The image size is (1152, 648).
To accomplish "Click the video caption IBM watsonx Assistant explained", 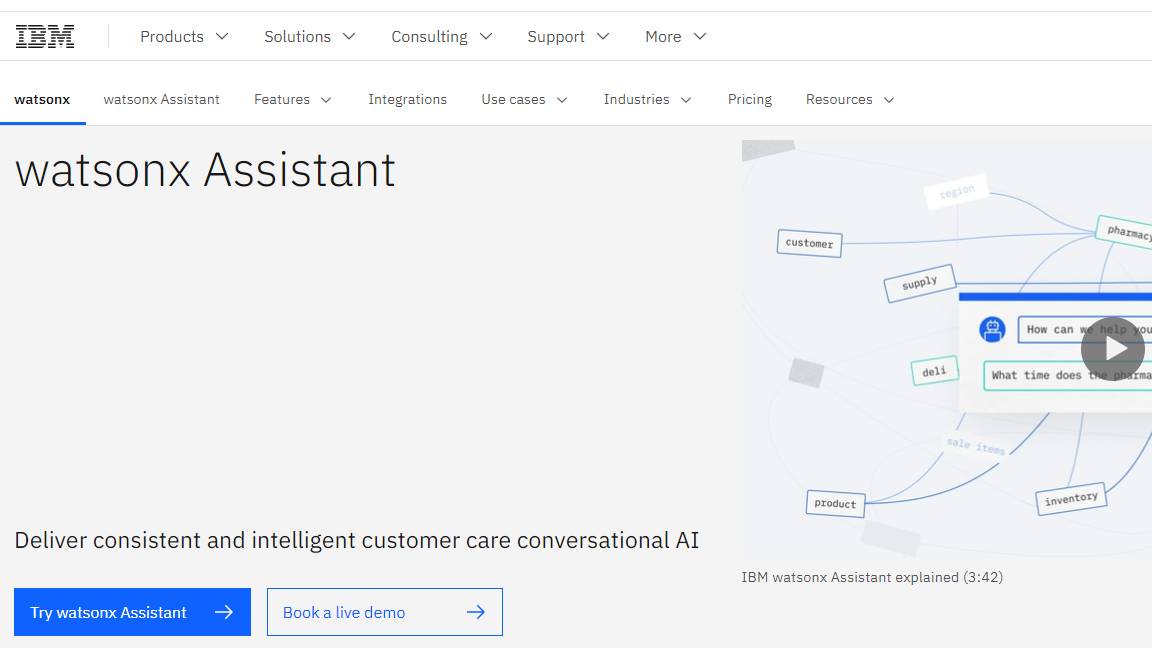I will [872, 577].
